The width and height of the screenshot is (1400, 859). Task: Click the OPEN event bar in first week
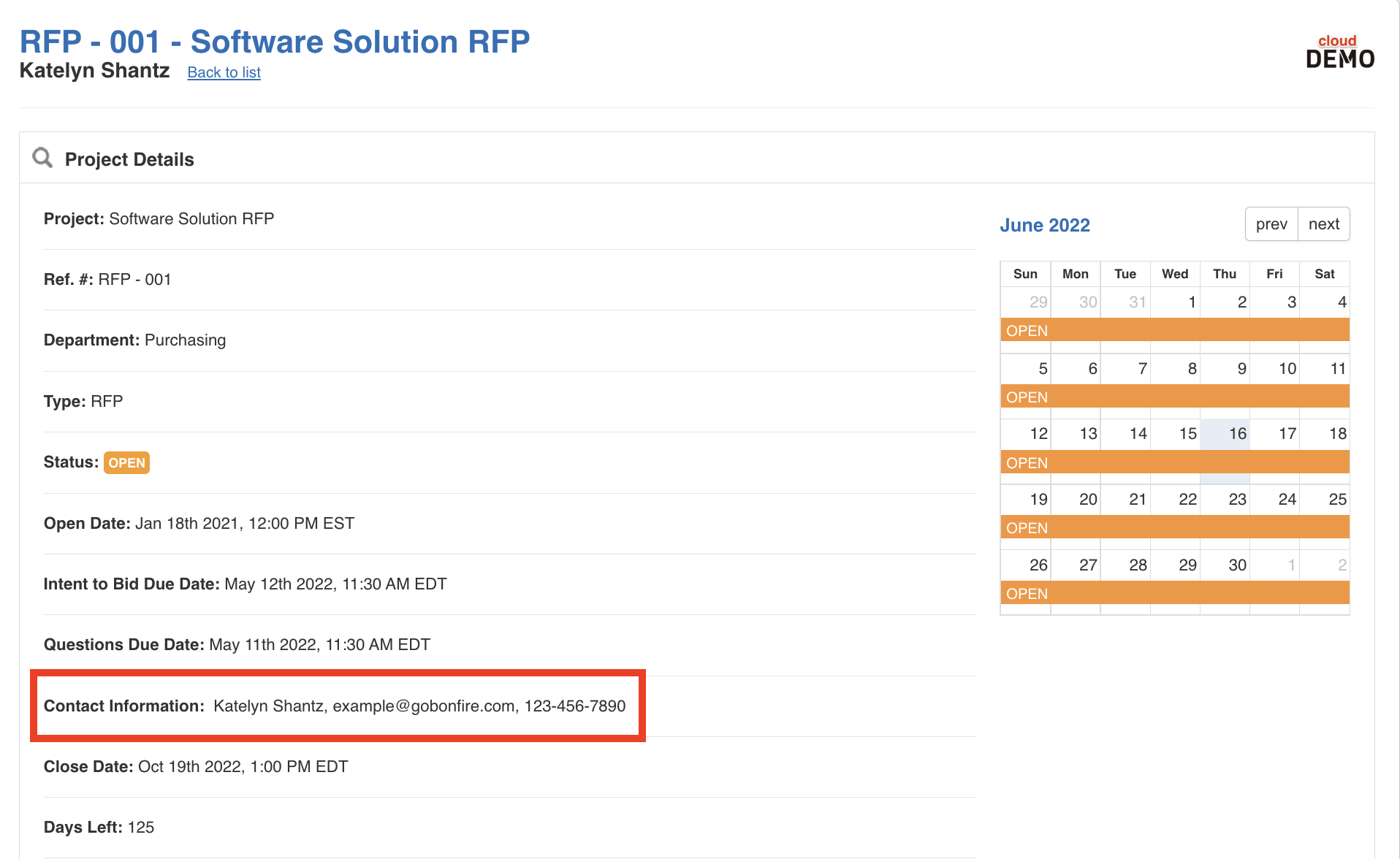click(1175, 330)
